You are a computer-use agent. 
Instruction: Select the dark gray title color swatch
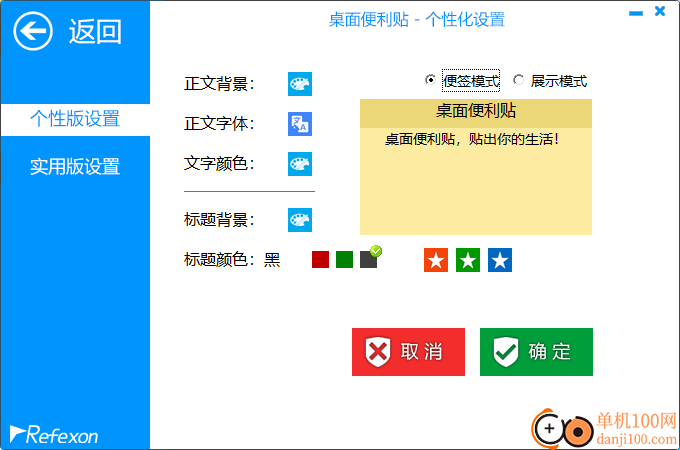point(369,260)
